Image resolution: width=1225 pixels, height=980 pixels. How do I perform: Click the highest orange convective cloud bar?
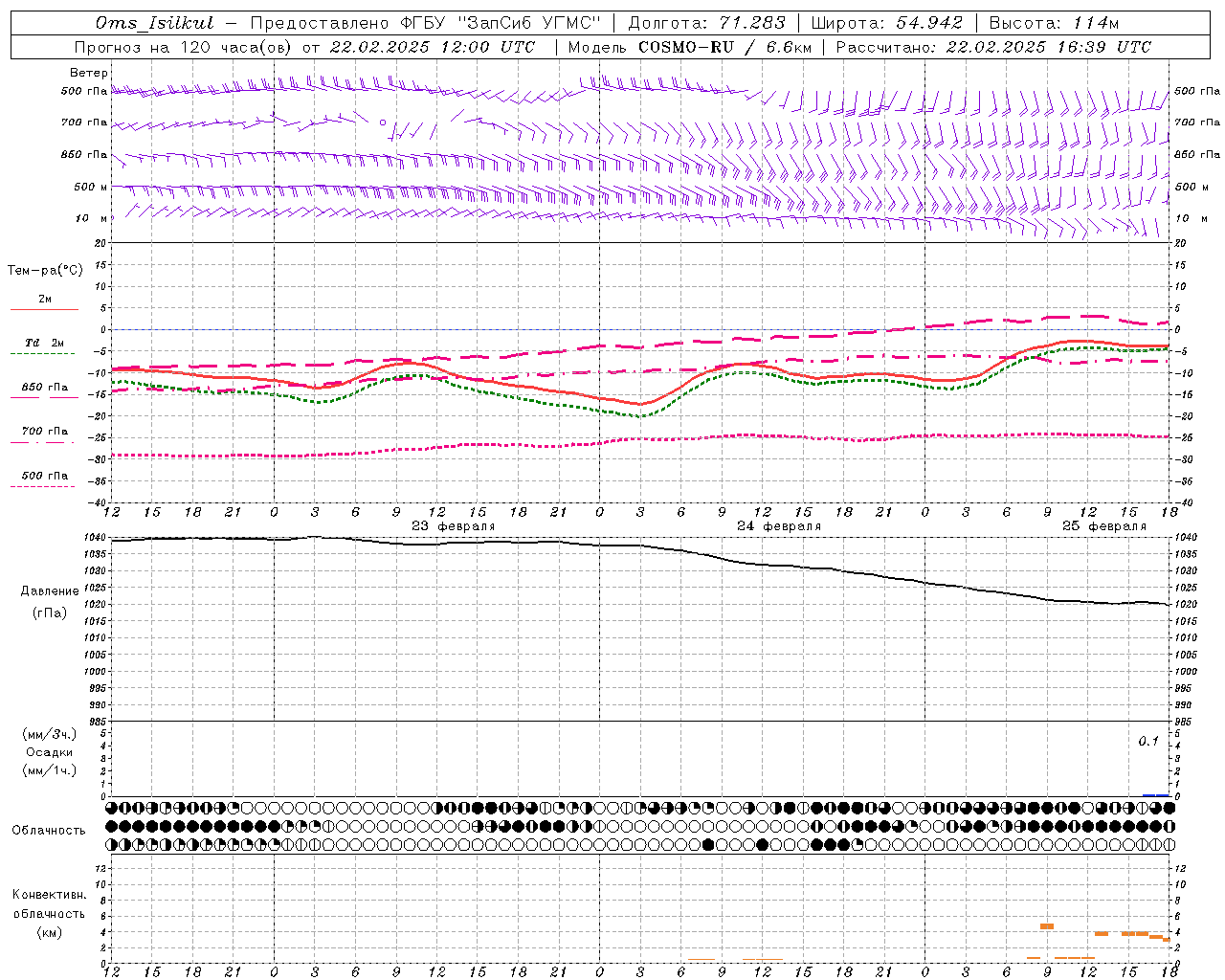pos(1047,926)
